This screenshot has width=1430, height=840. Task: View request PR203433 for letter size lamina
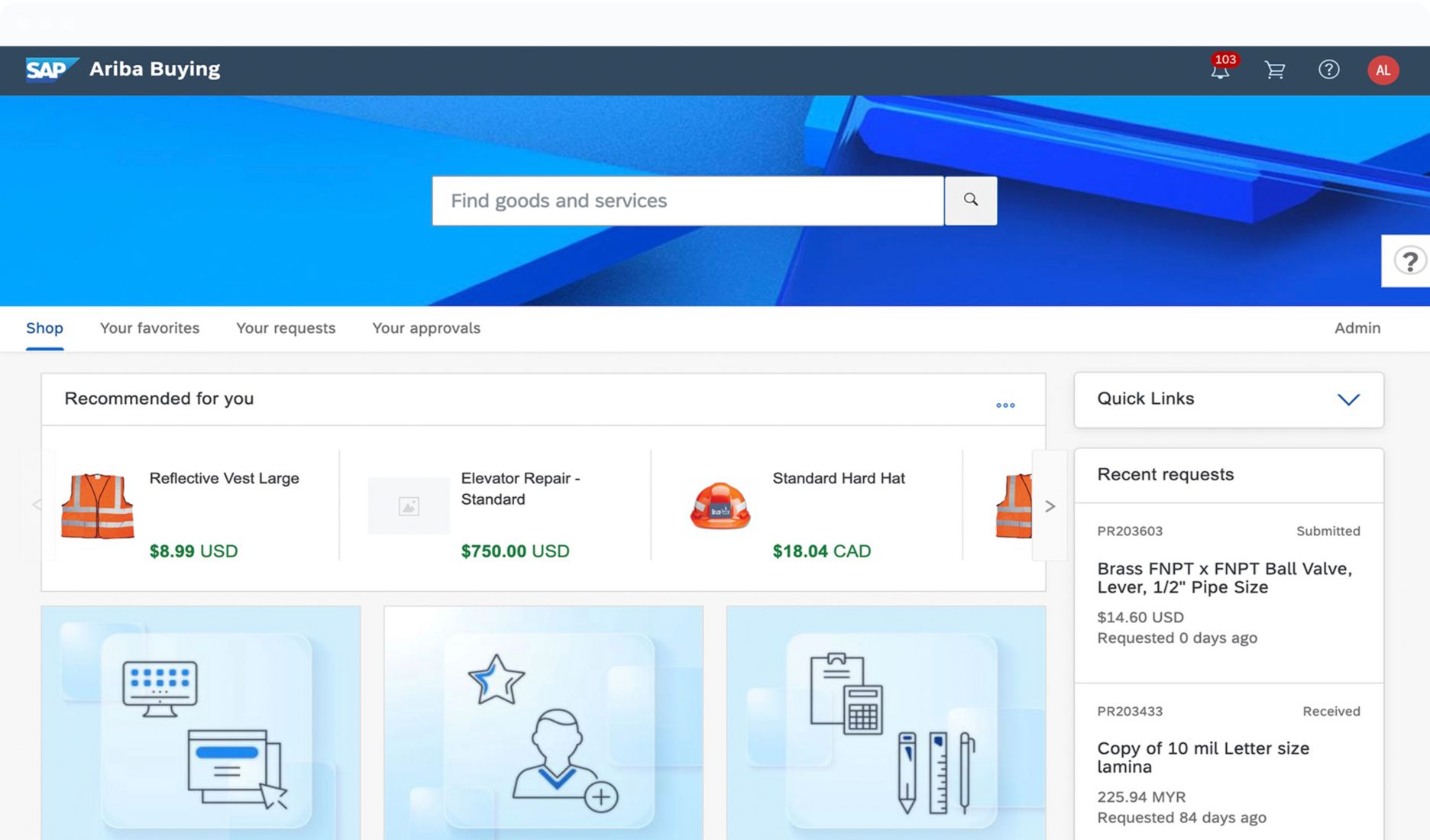pyautogui.click(x=1203, y=758)
